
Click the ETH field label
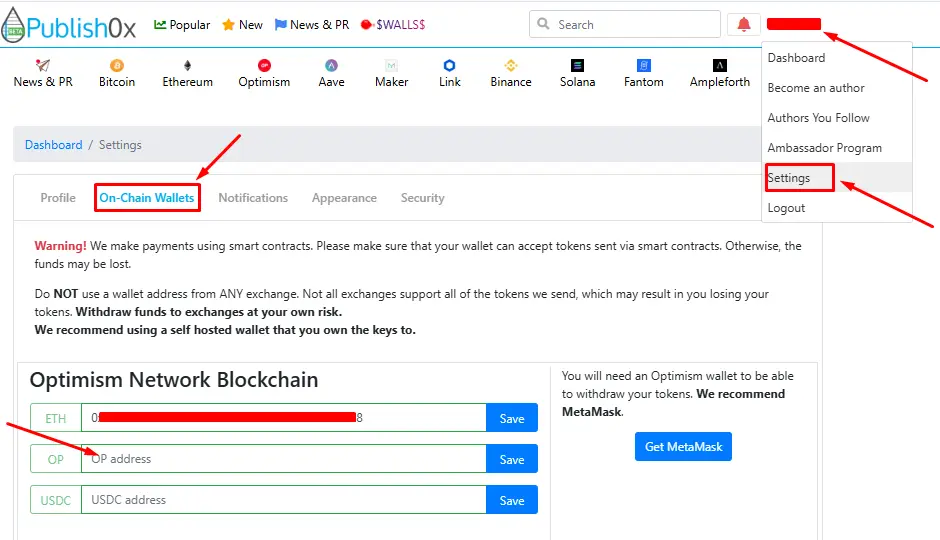[x=56, y=418]
